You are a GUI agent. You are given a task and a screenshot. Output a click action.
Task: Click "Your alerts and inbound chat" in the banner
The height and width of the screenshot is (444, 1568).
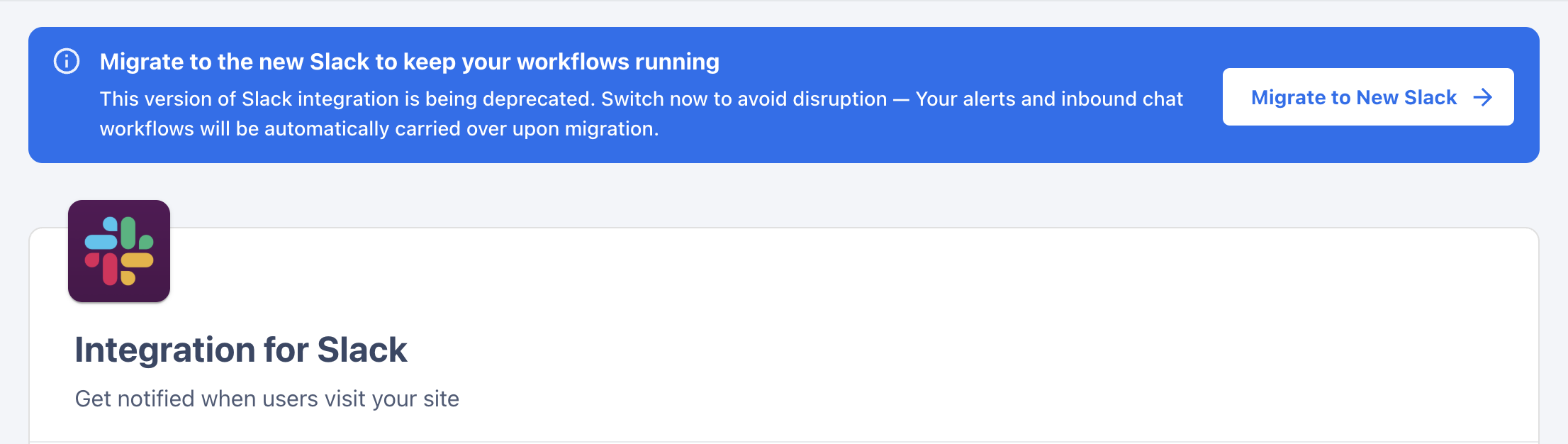tap(1049, 99)
